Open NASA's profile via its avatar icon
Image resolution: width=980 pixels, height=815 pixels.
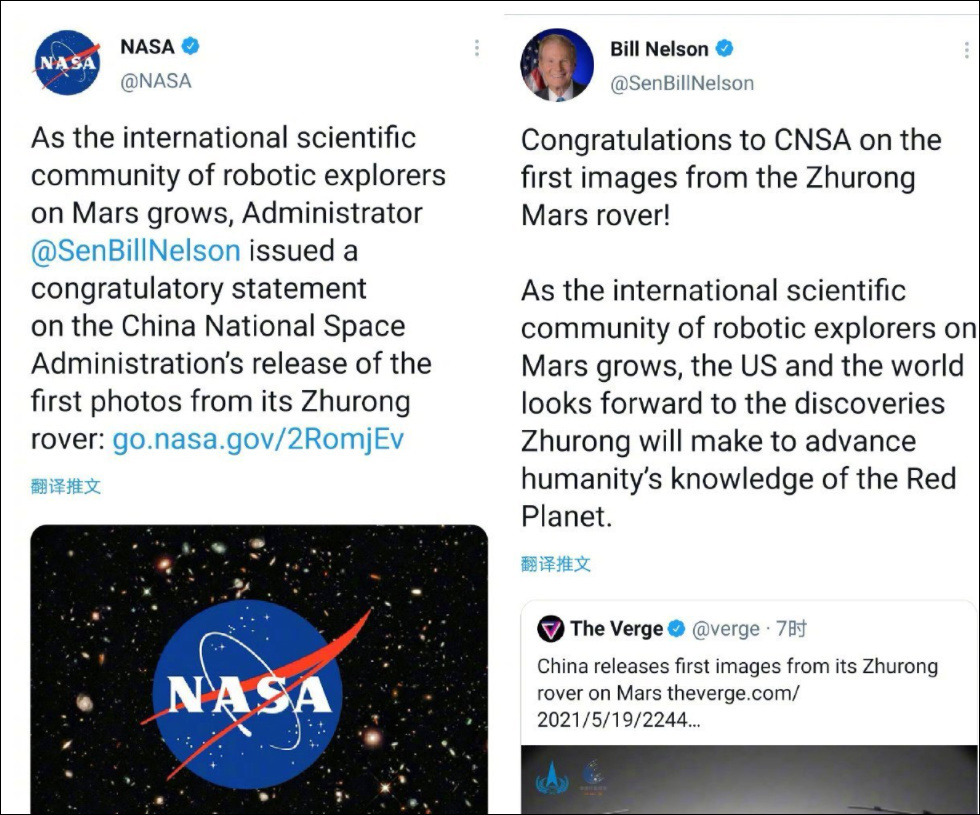click(69, 60)
